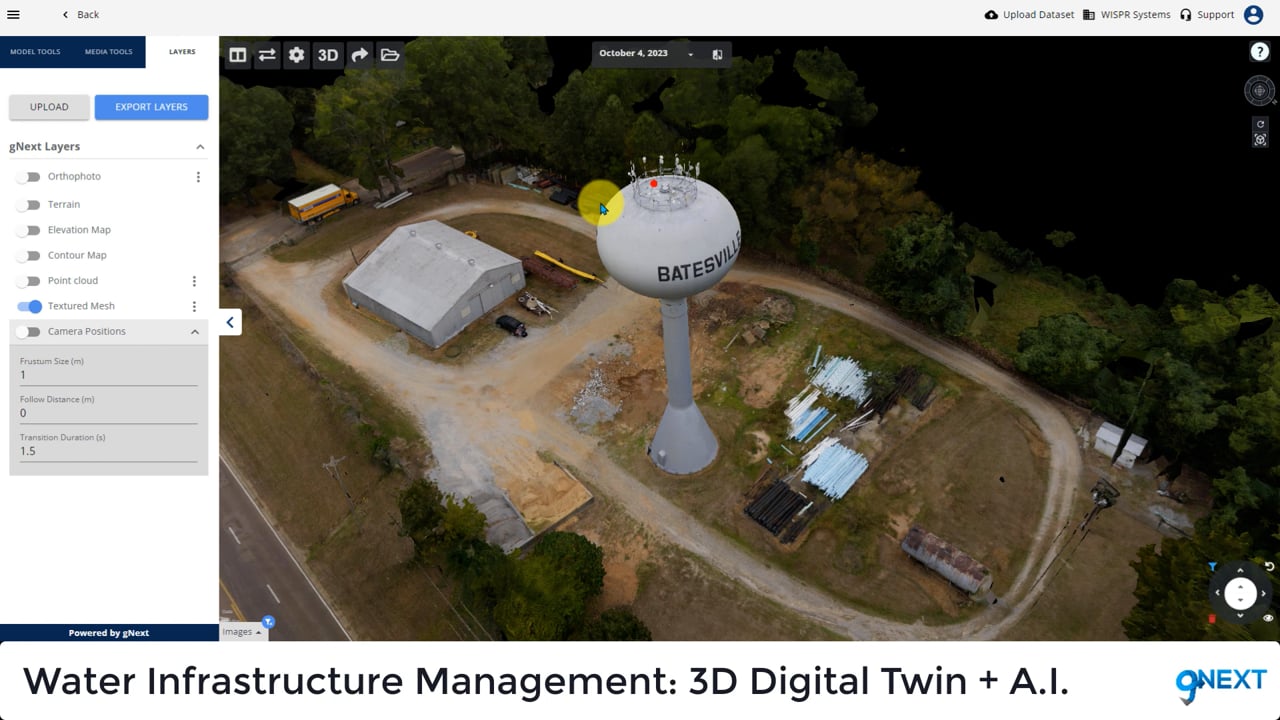Go back using the Back arrow
Viewport: 1280px width, 720px height.
(80, 15)
